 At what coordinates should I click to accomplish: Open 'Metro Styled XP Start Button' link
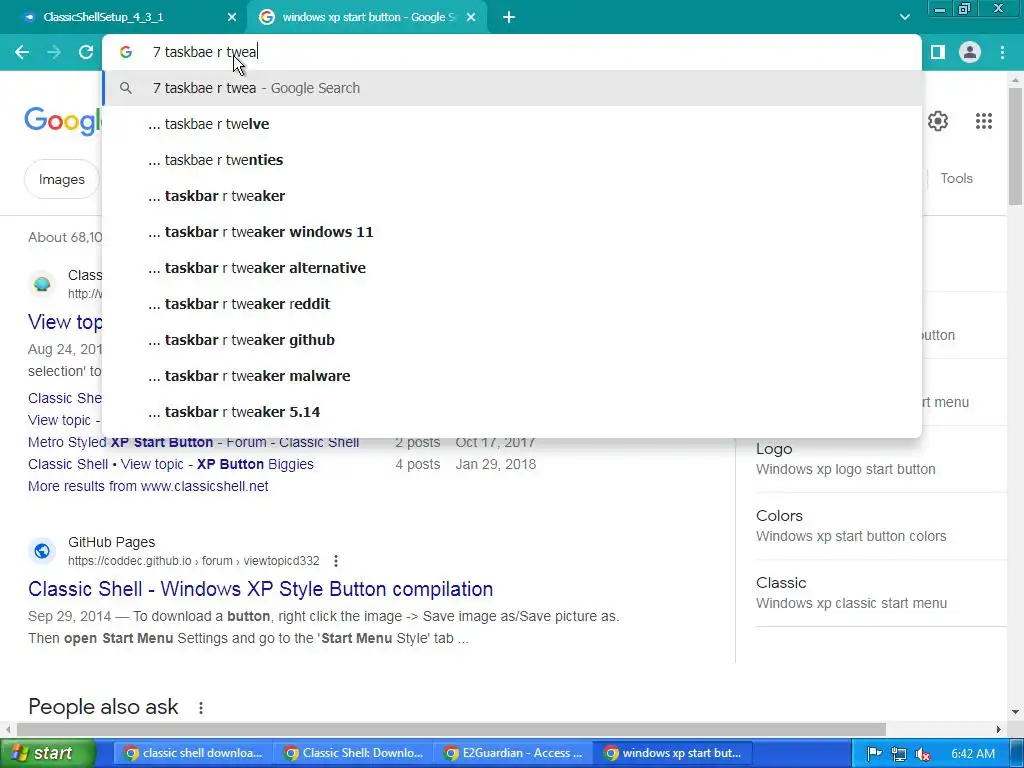(193, 442)
